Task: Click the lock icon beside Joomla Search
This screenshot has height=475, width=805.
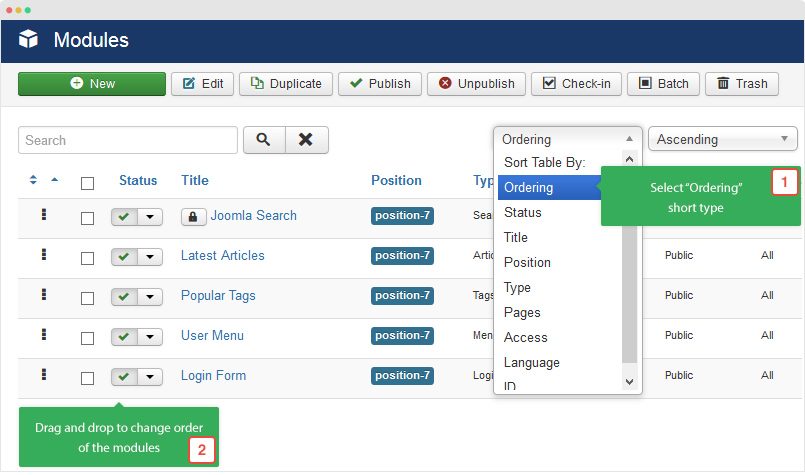Action: pyautogui.click(x=193, y=217)
